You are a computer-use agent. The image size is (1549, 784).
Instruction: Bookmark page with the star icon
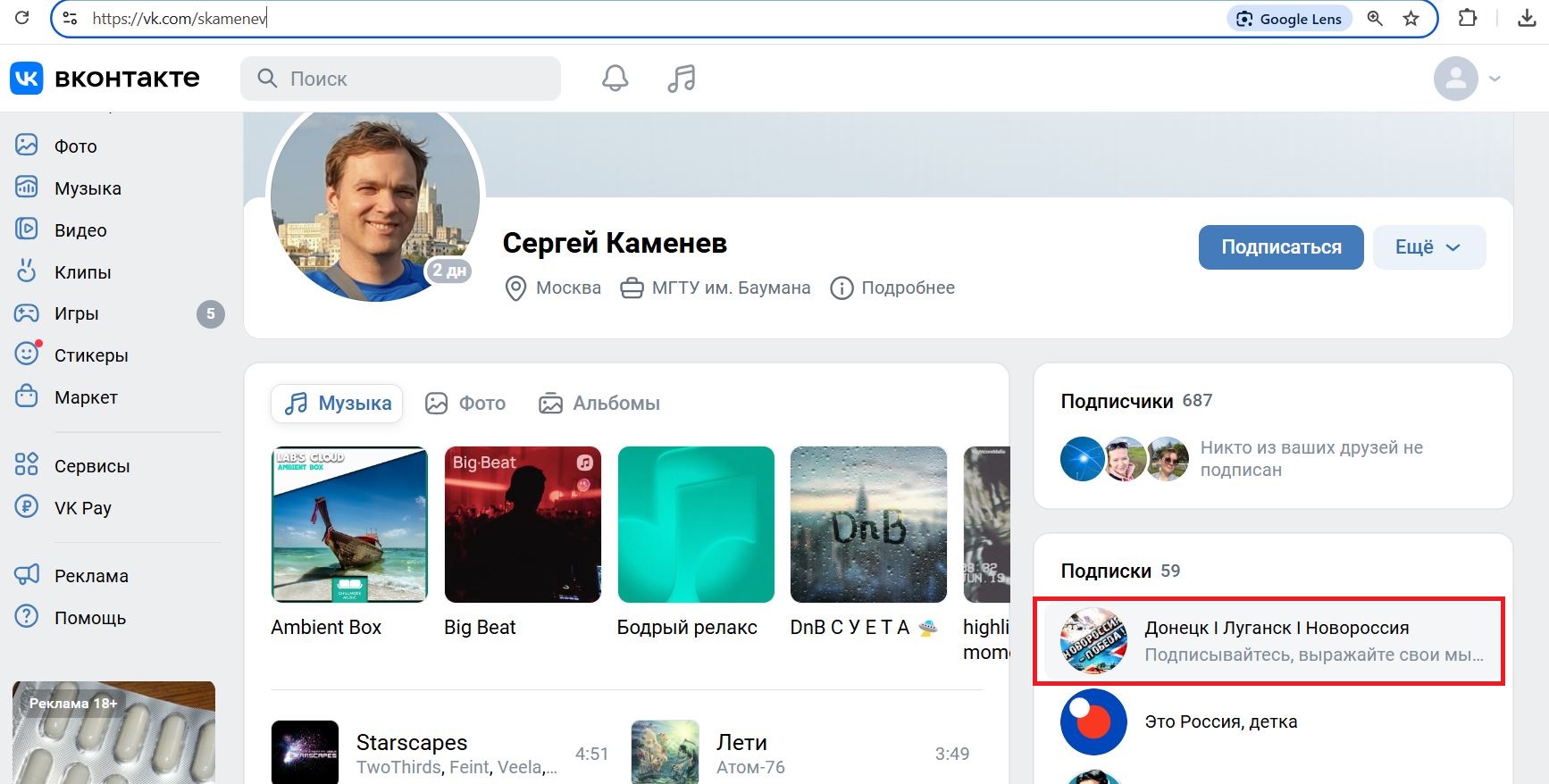point(1411,18)
